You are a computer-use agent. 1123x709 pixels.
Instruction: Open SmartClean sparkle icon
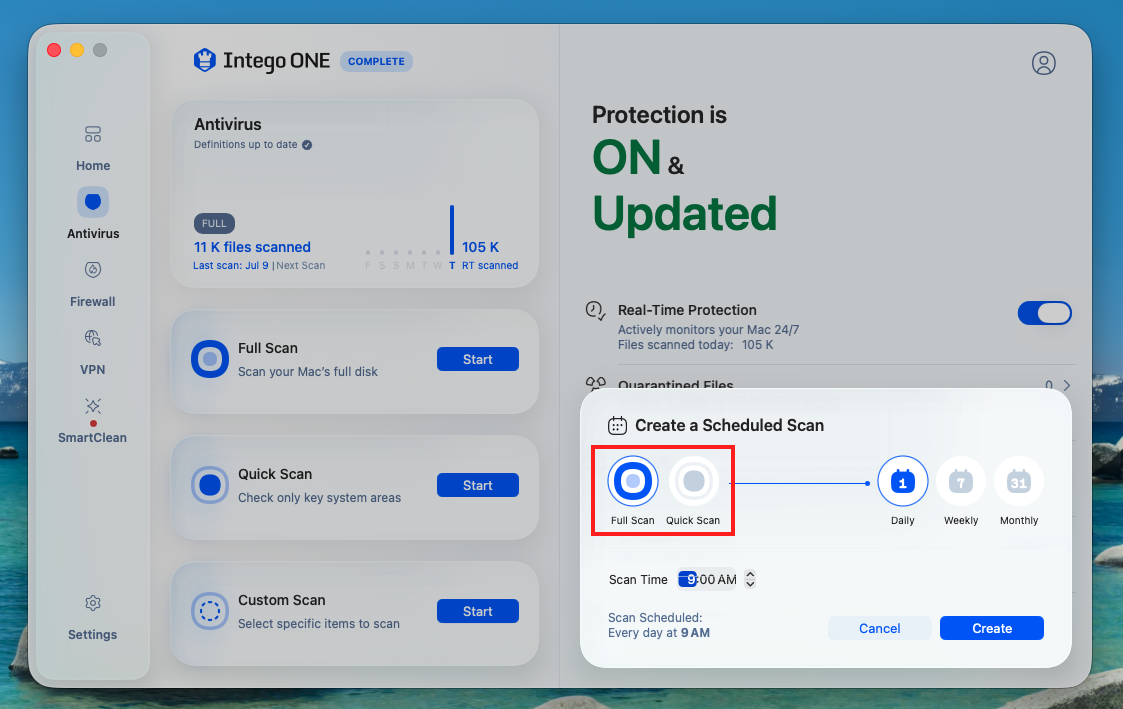point(92,406)
